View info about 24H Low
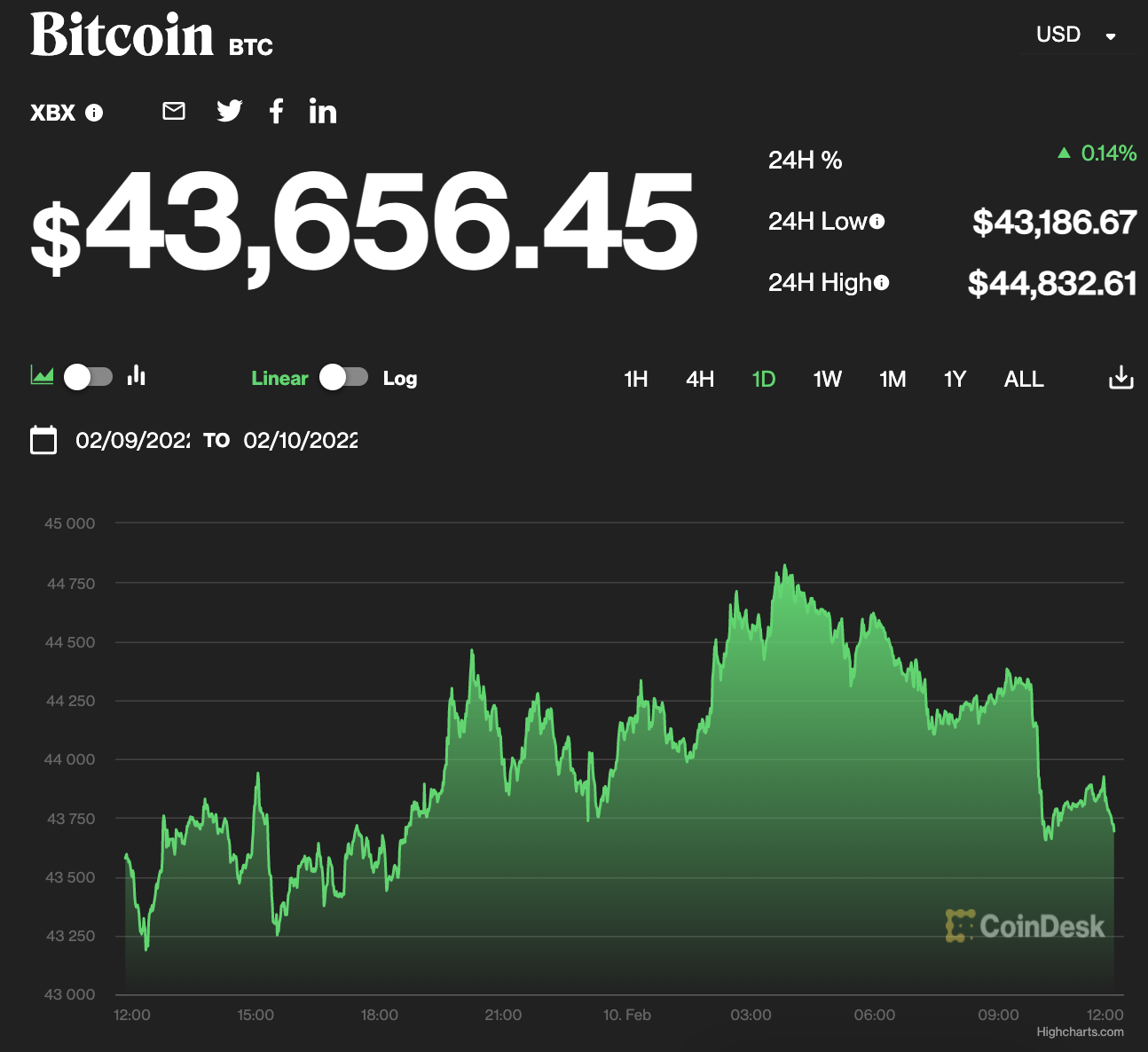Image resolution: width=1148 pixels, height=1052 pixels. 877,222
